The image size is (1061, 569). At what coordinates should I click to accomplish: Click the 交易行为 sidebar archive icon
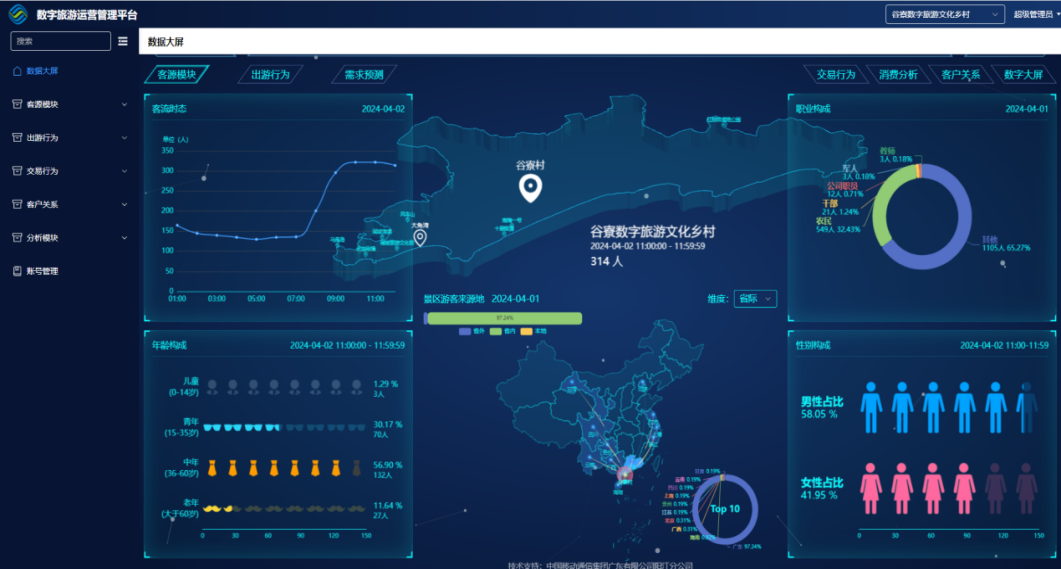16,171
